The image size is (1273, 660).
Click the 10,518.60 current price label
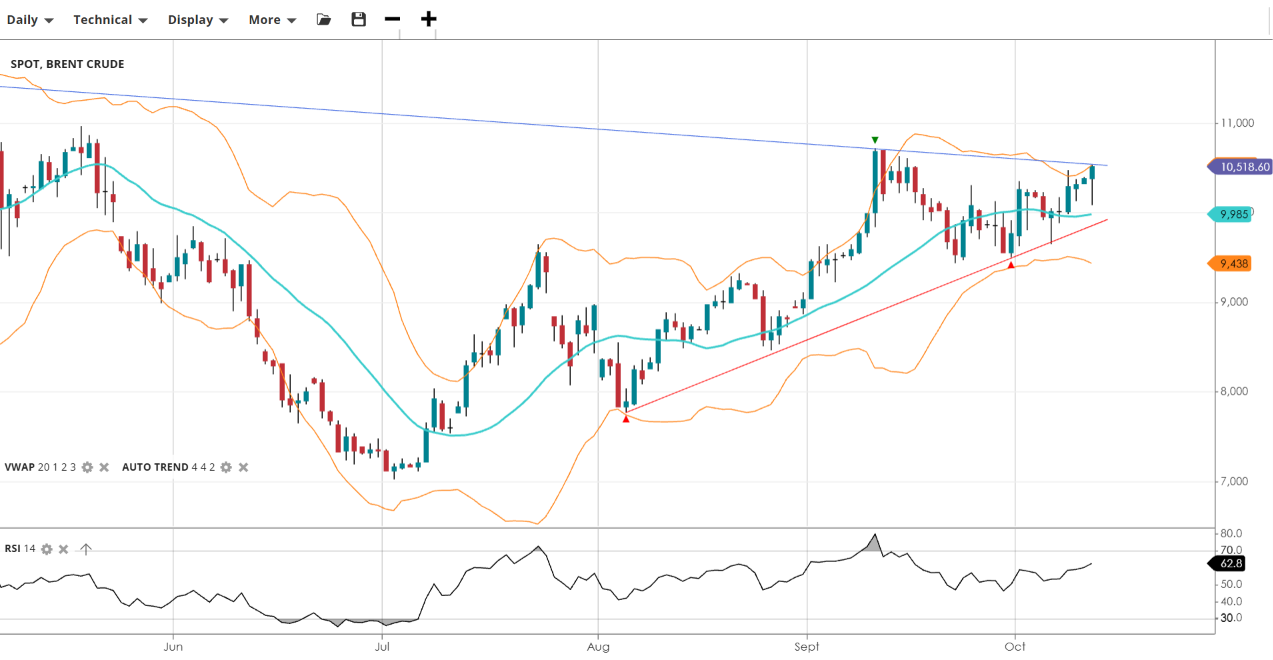click(1240, 167)
